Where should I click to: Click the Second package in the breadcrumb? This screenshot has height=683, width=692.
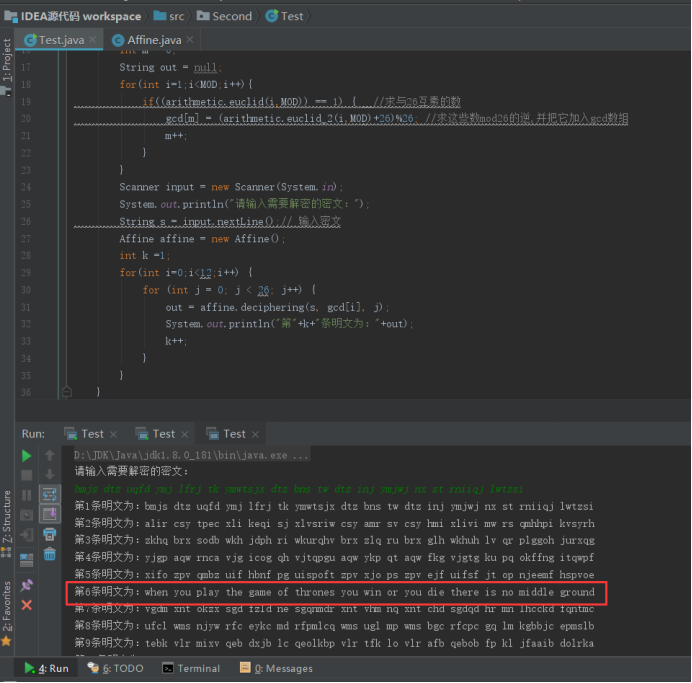tap(224, 16)
